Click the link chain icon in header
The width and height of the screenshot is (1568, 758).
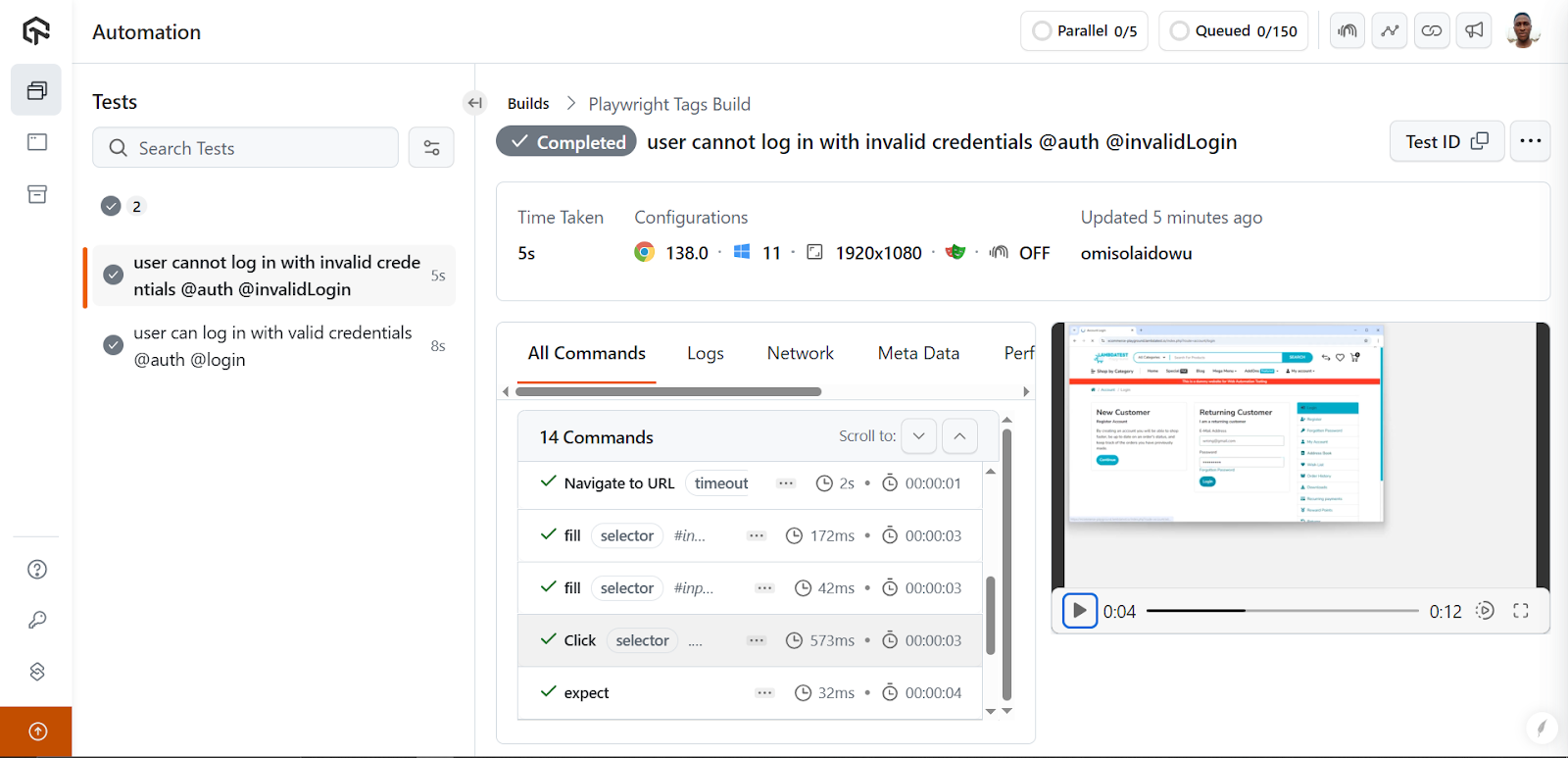(1432, 31)
